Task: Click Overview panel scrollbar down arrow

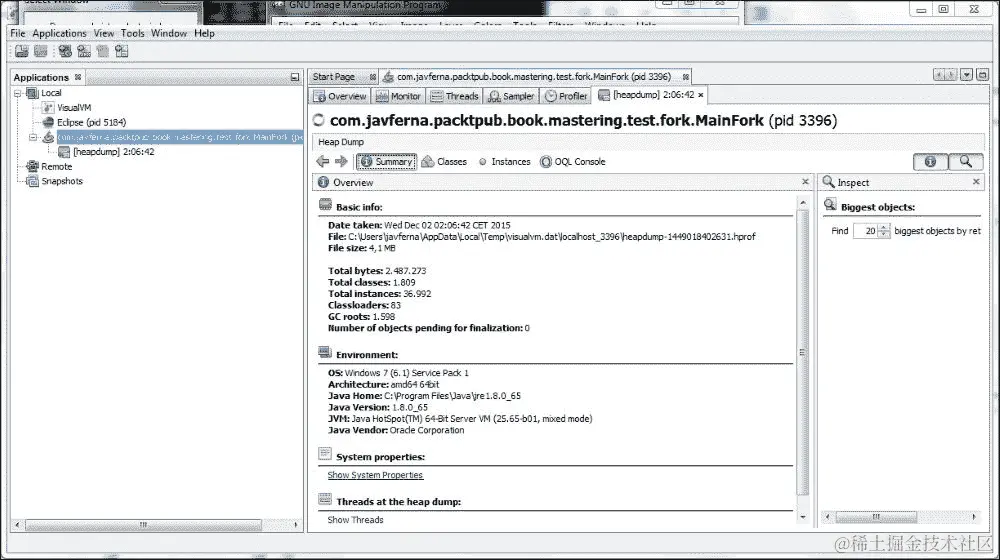Action: [803, 517]
